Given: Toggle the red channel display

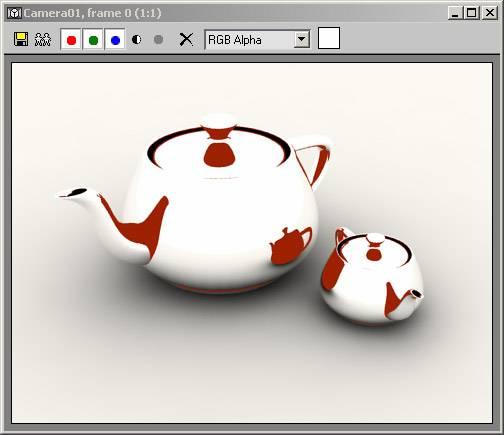Looking at the screenshot, I should click(71, 40).
